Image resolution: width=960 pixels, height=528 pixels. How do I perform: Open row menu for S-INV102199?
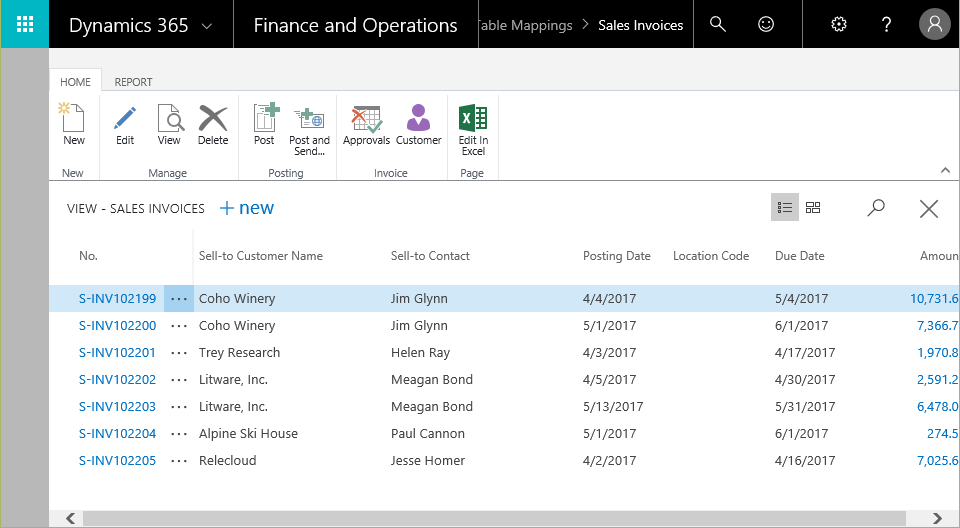point(179,299)
